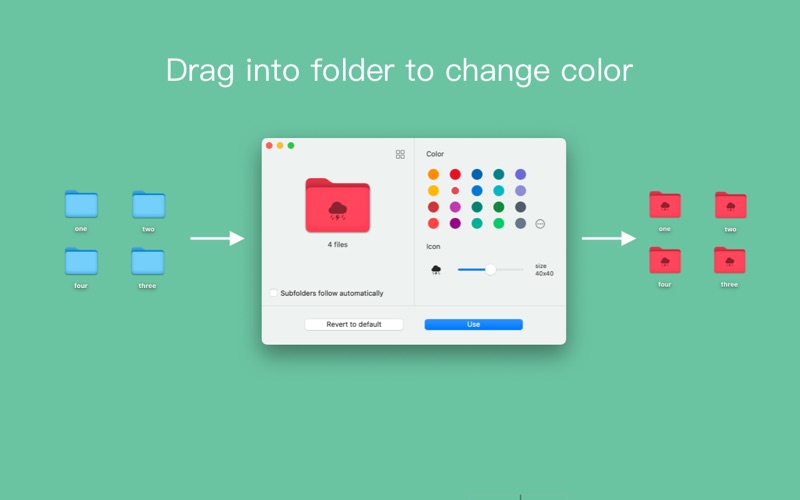
Task: Select the red folder named three
Action: (x=730, y=260)
